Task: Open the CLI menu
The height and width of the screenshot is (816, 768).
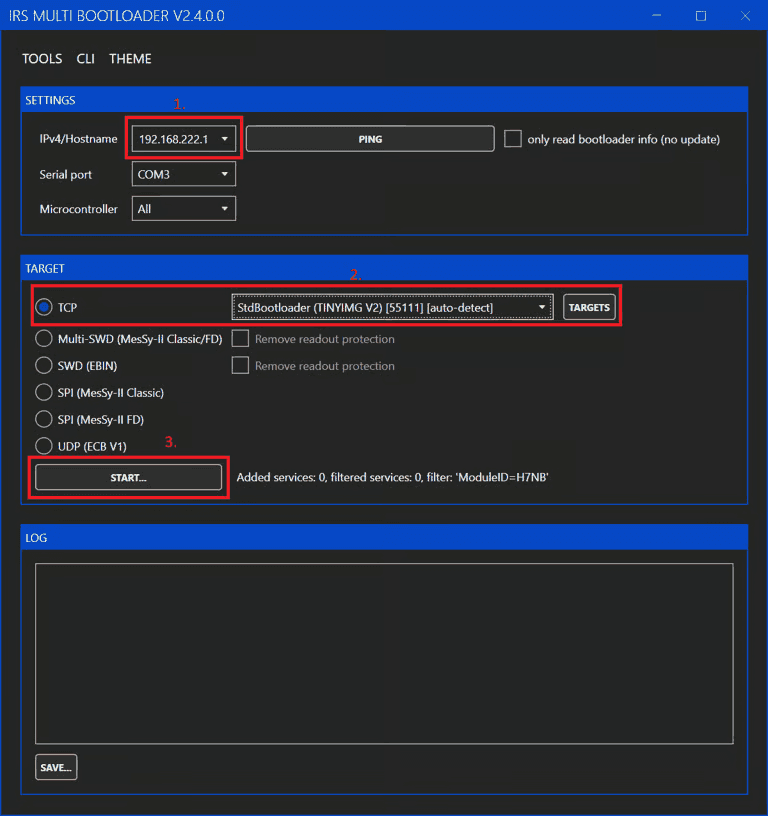Action: 85,59
